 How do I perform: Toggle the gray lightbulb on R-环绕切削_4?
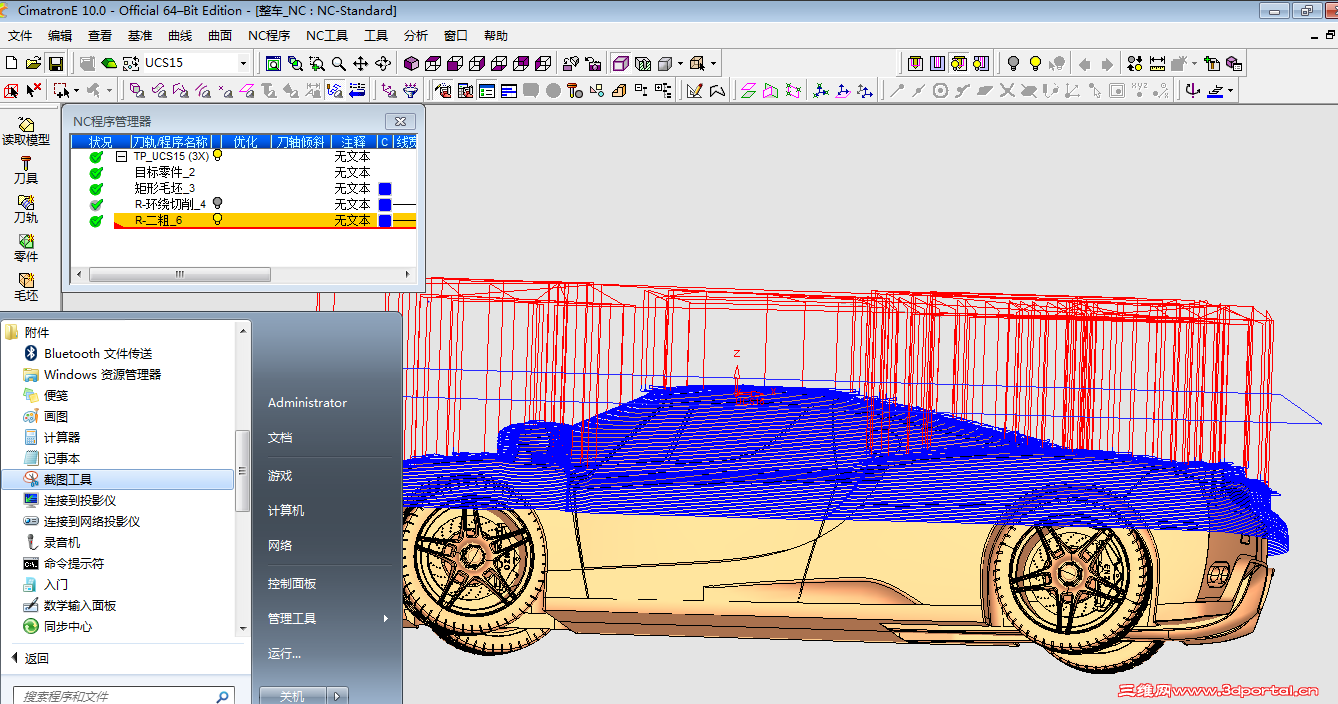[217, 204]
